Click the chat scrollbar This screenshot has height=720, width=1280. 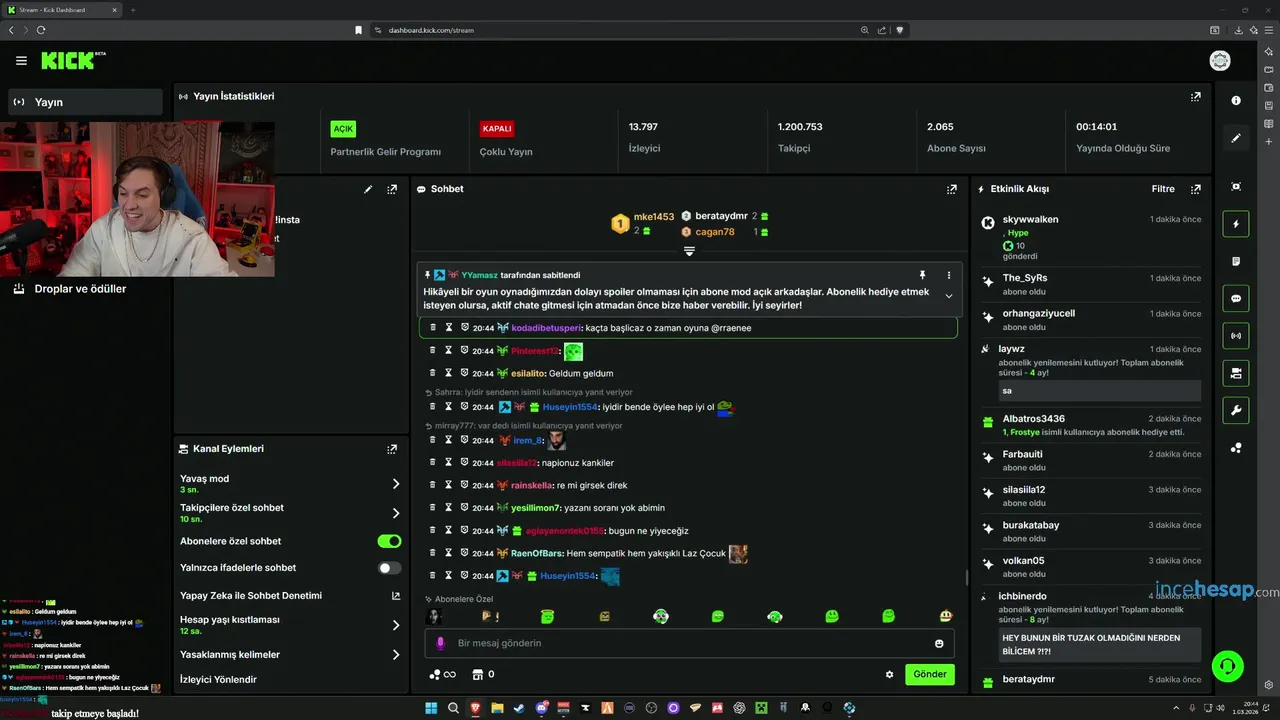pyautogui.click(x=966, y=578)
